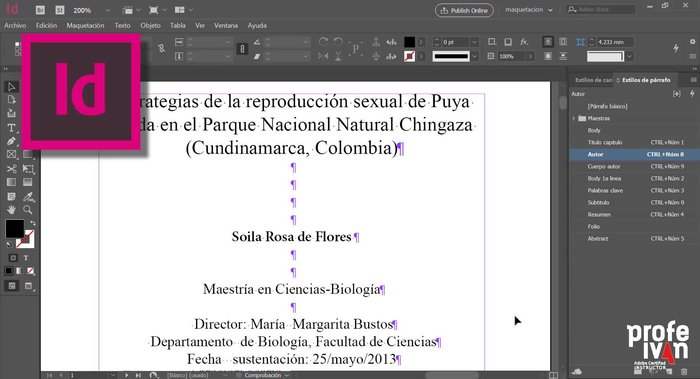Toggle constrain proportions chain for scaling

(x=242, y=49)
